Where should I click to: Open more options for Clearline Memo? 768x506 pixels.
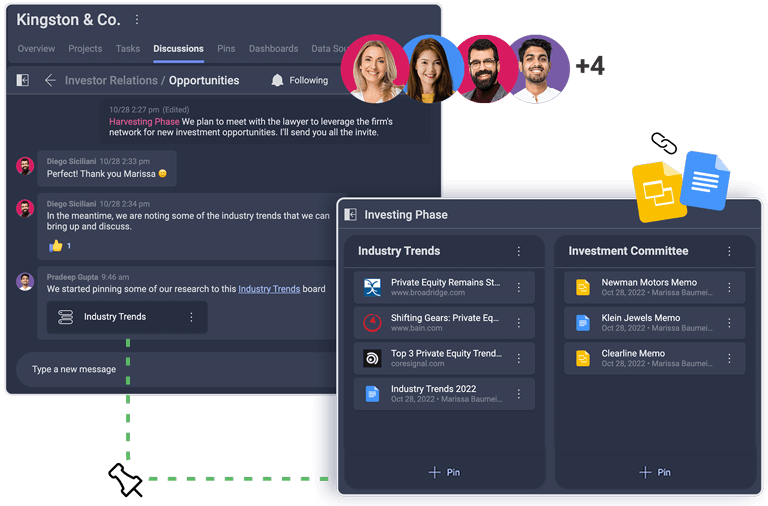pos(729,359)
